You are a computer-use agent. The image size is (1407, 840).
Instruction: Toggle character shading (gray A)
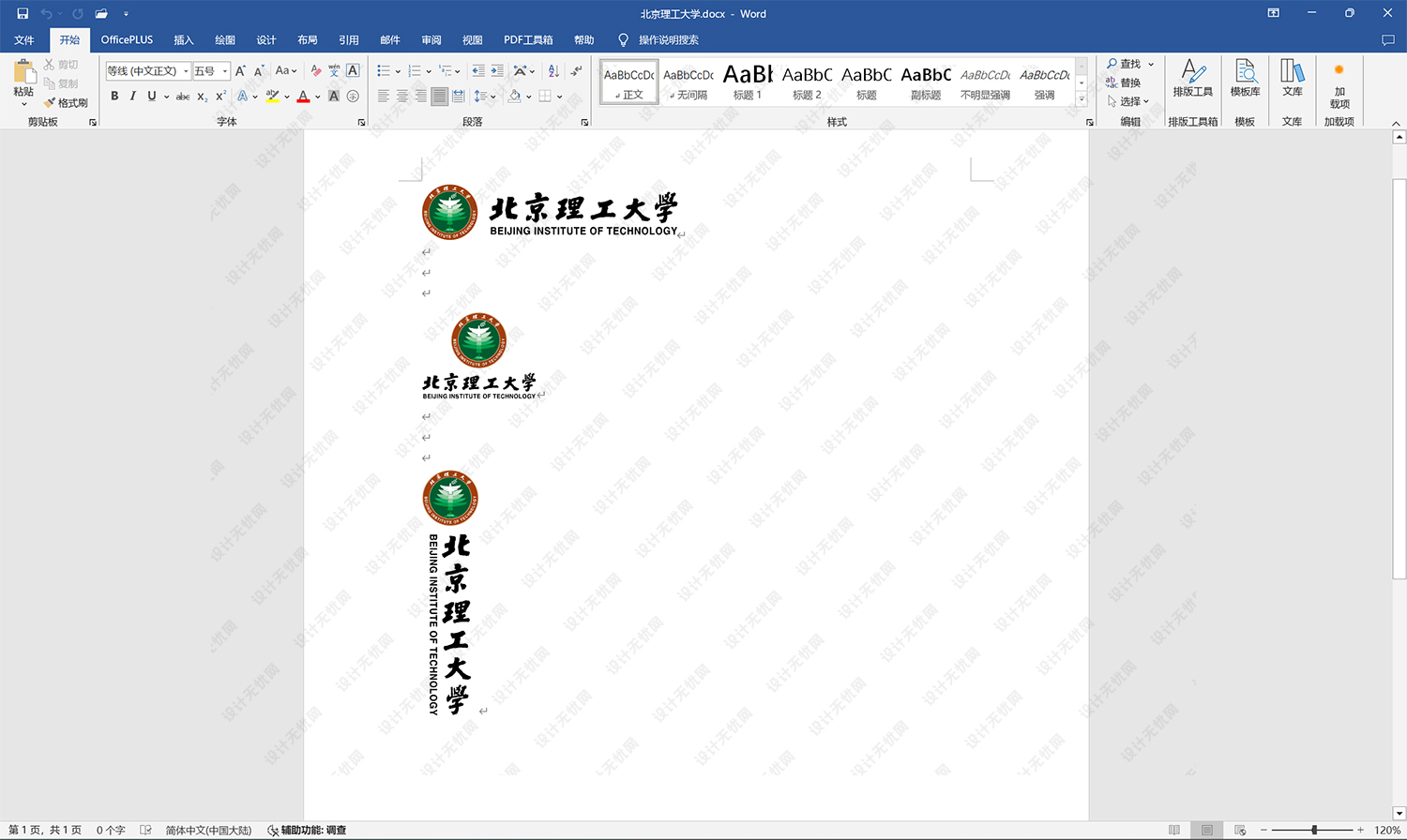334,97
